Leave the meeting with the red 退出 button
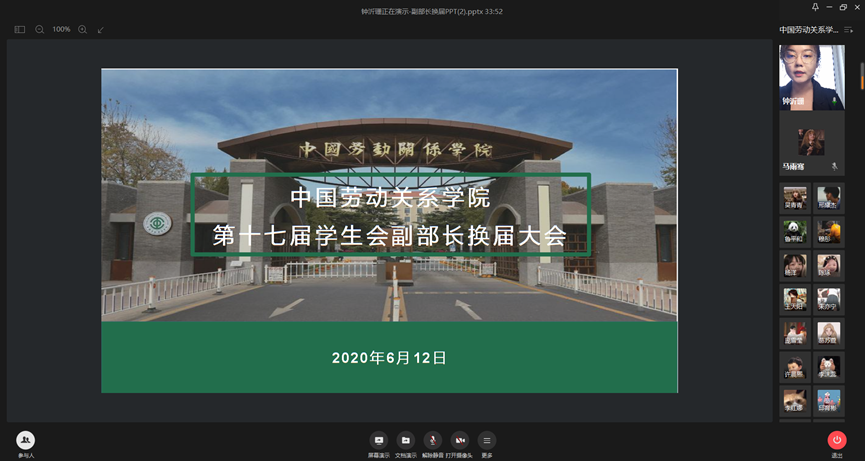The width and height of the screenshot is (865, 461). (x=837, y=444)
